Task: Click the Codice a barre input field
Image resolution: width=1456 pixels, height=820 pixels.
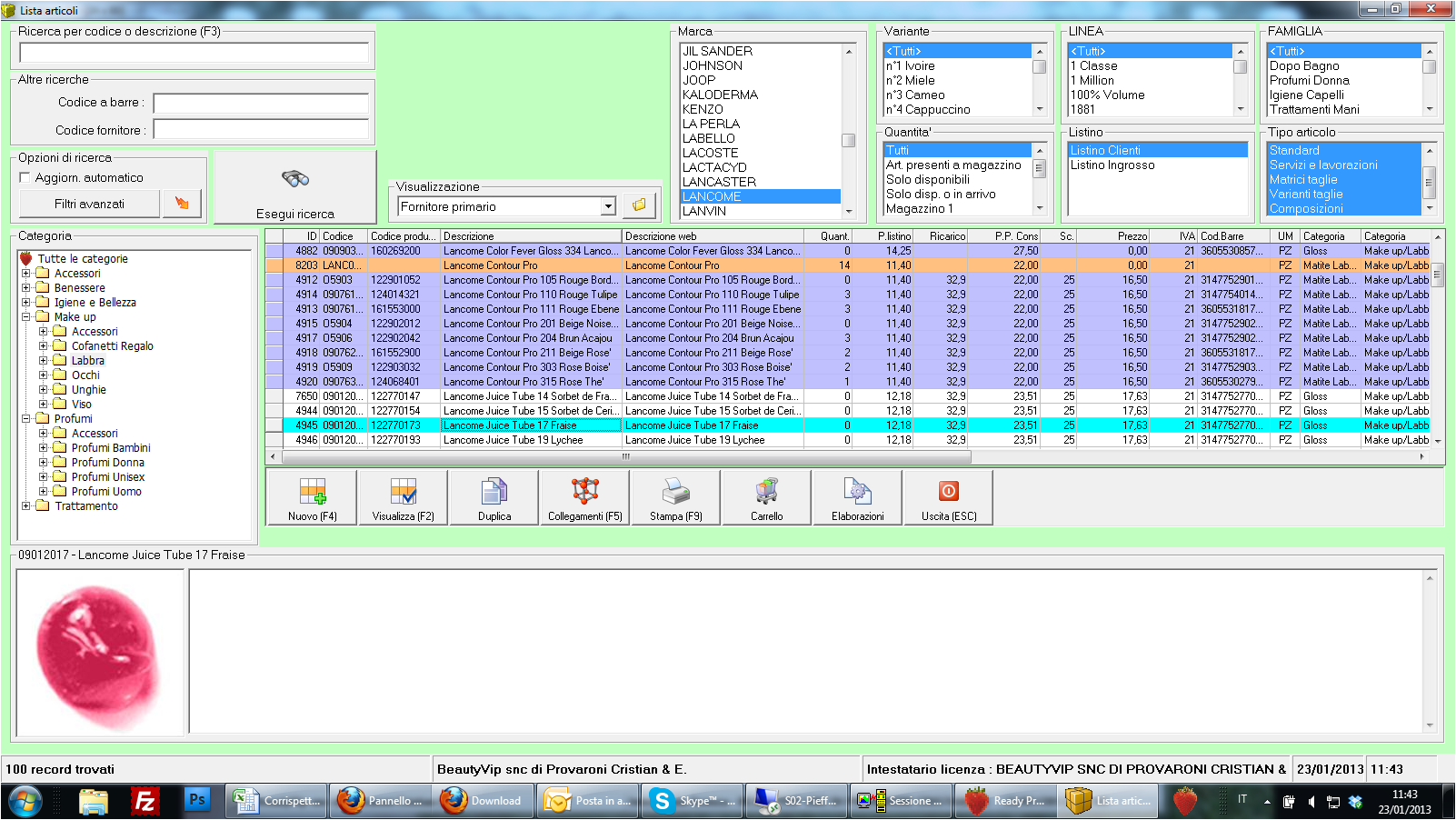Action: [x=261, y=103]
